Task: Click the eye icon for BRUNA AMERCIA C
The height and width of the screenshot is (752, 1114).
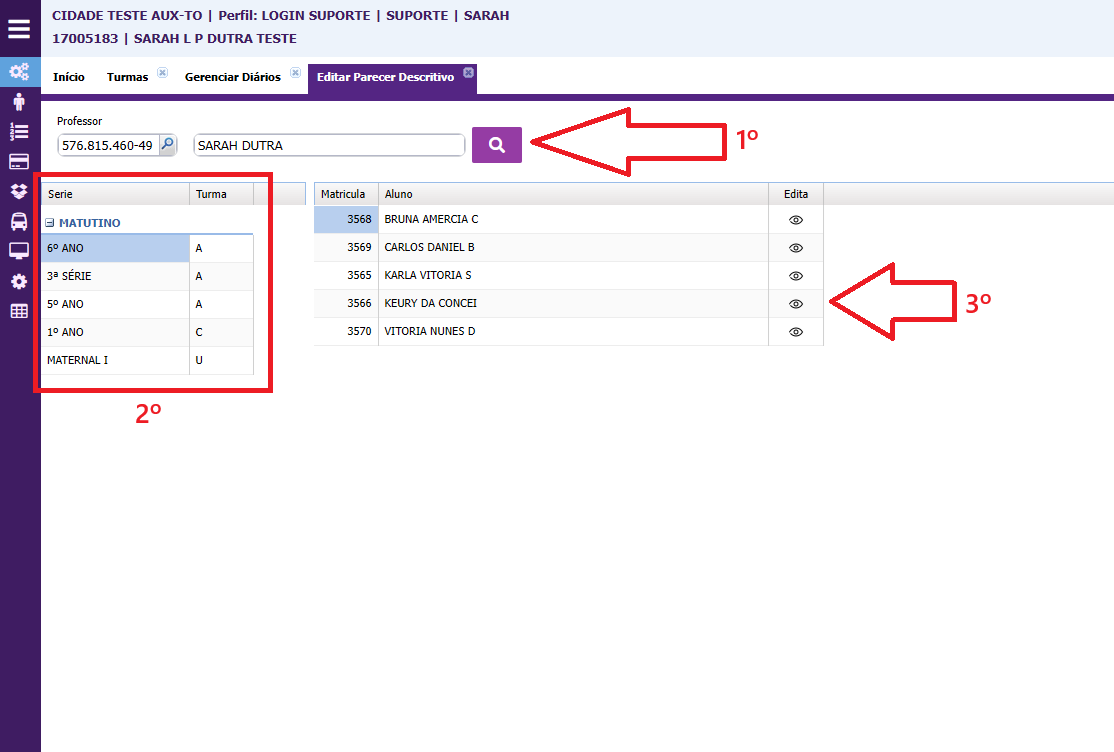Action: coord(796,219)
